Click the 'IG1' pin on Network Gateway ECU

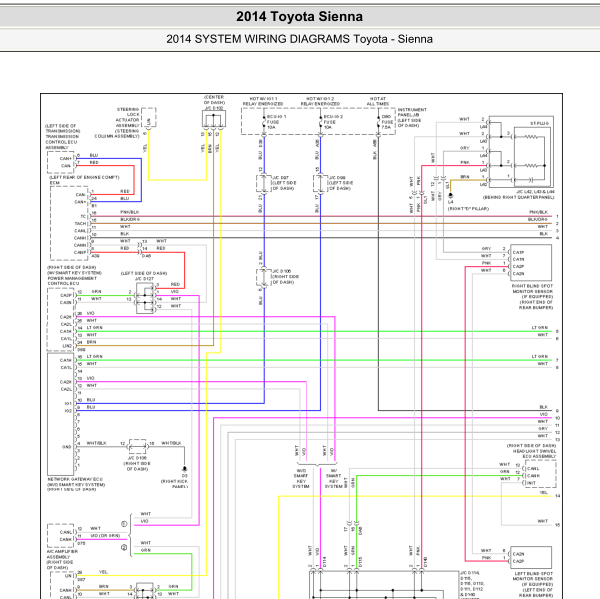[68, 403]
